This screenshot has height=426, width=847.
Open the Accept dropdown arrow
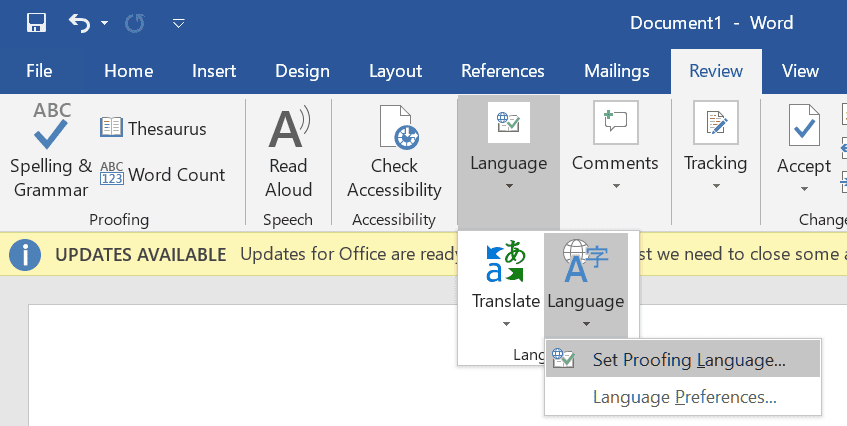[x=804, y=189]
